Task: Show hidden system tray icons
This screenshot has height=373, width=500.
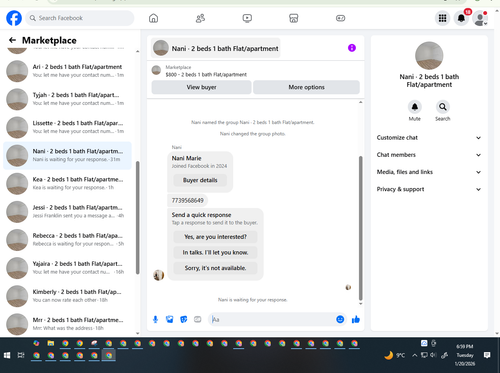Action: click(x=414, y=355)
